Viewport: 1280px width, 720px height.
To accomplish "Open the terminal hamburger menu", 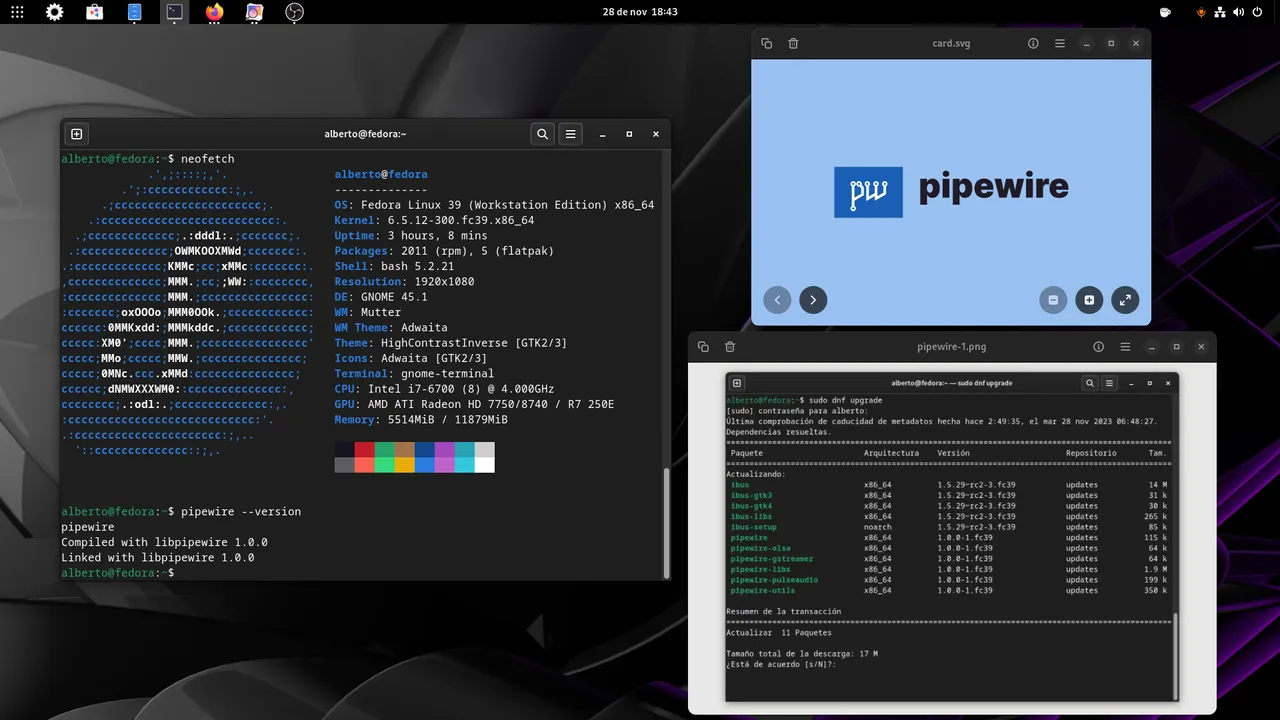I will click(570, 134).
